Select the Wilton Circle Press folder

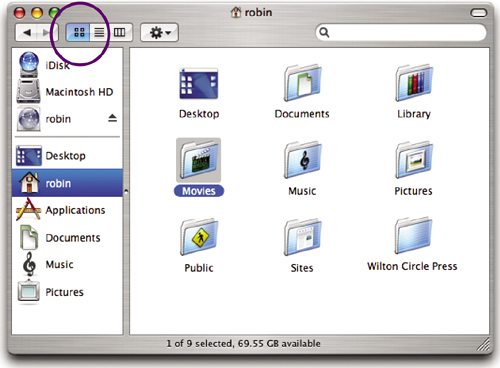click(413, 236)
